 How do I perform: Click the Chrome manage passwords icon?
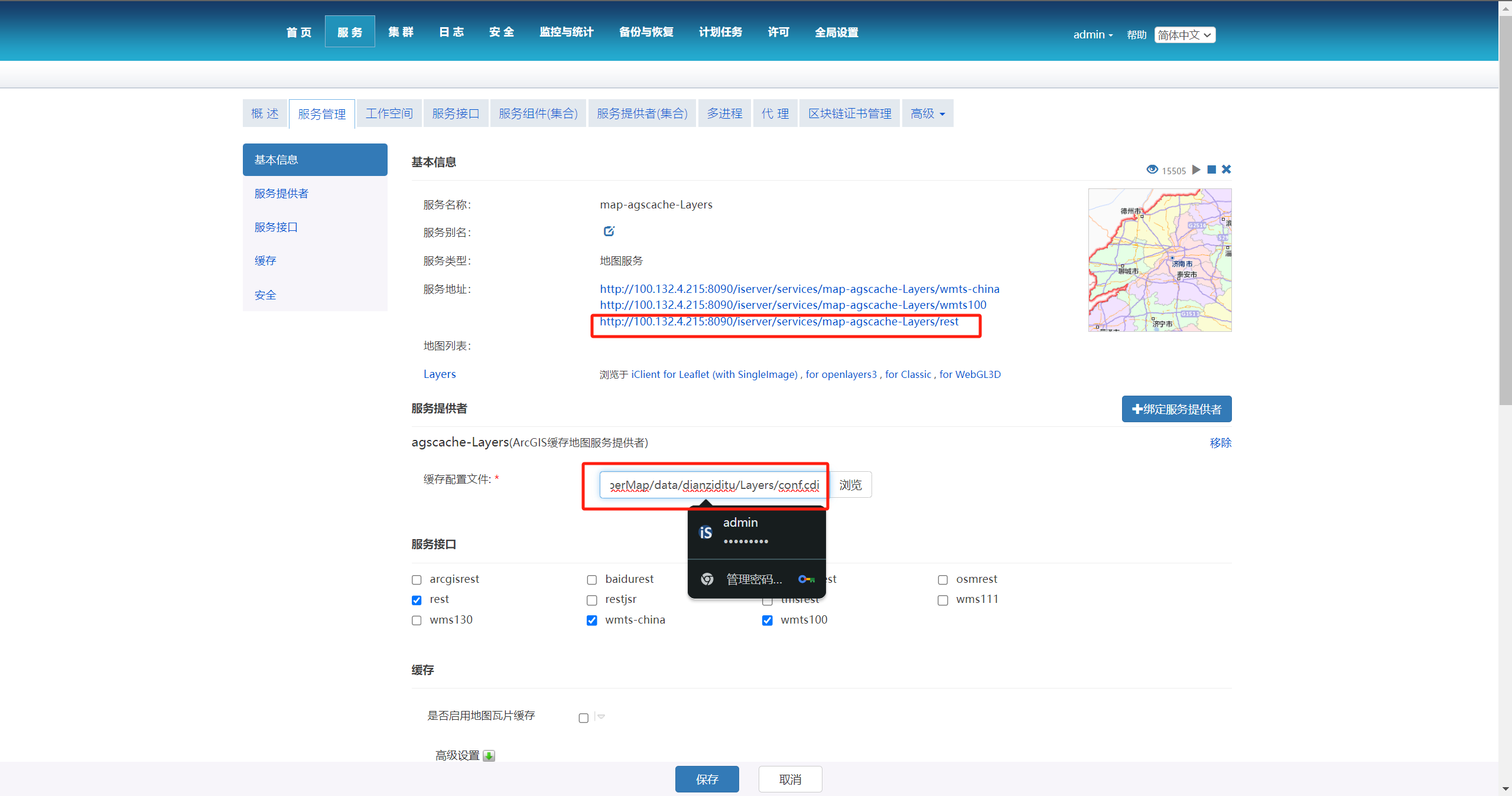click(x=707, y=579)
